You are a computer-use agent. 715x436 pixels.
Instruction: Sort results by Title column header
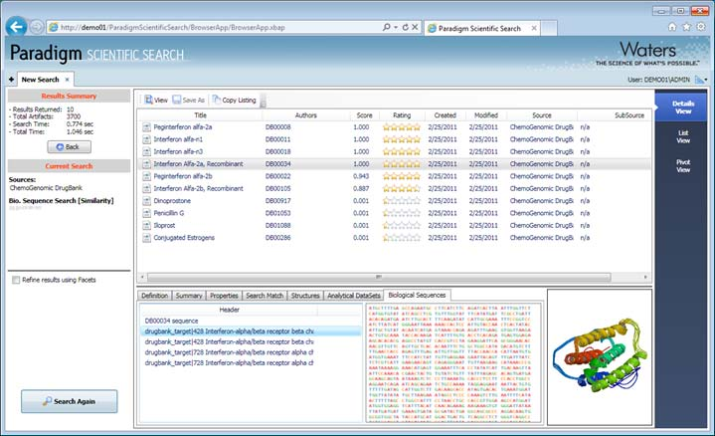(200, 115)
